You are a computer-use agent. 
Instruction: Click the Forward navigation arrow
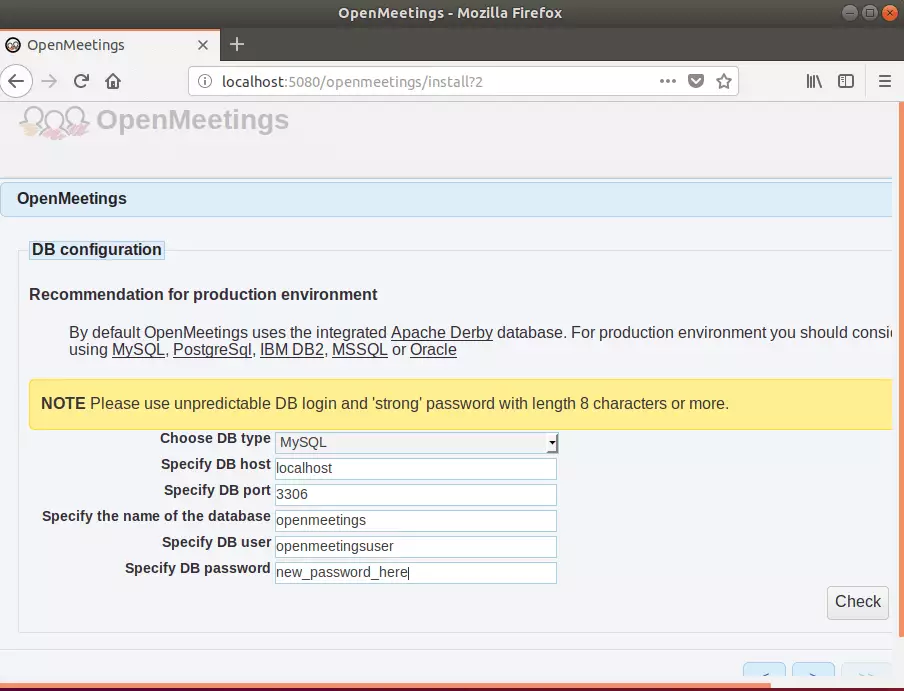tap(50, 81)
